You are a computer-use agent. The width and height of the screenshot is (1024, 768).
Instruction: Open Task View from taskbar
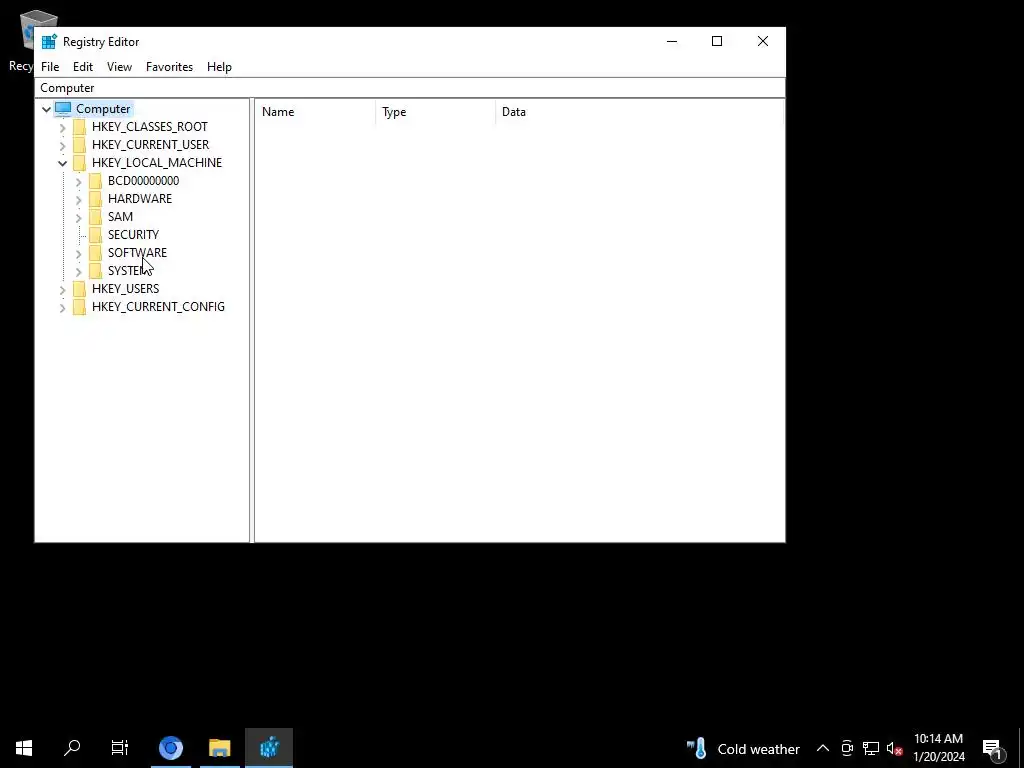tap(120, 748)
